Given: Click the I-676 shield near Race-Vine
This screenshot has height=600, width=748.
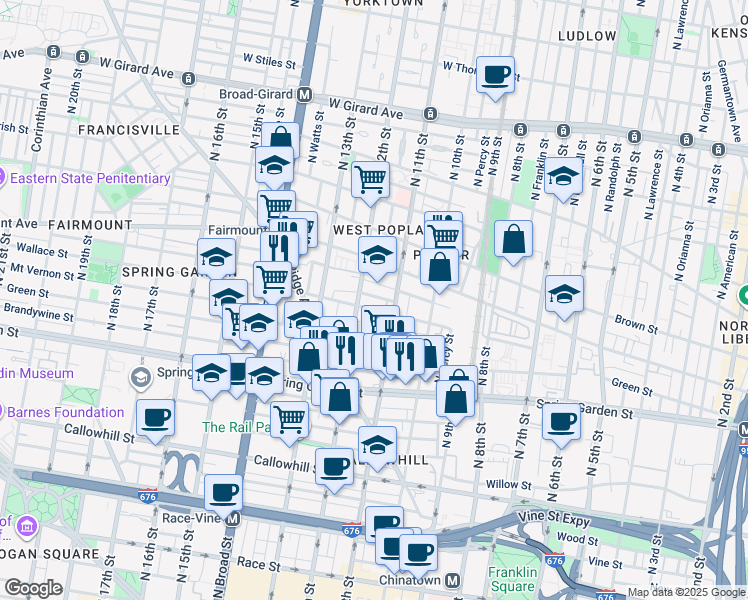Looking at the screenshot, I should pos(147,496).
